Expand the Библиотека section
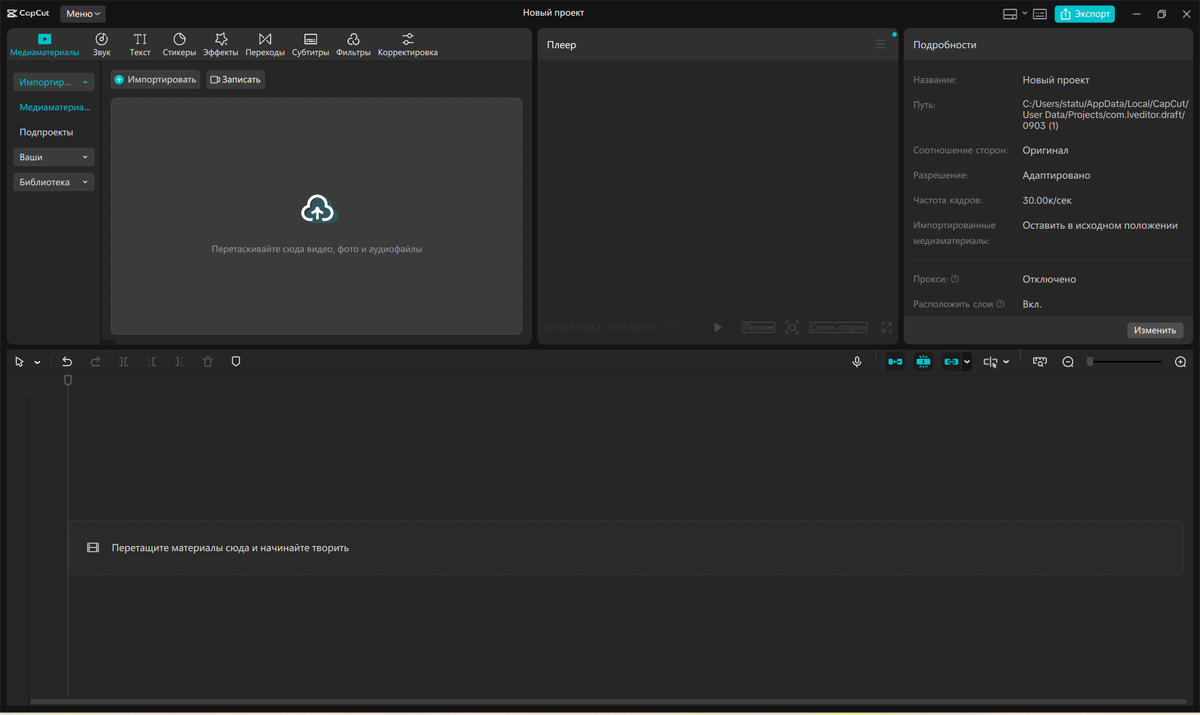This screenshot has height=715, width=1200. [54, 182]
